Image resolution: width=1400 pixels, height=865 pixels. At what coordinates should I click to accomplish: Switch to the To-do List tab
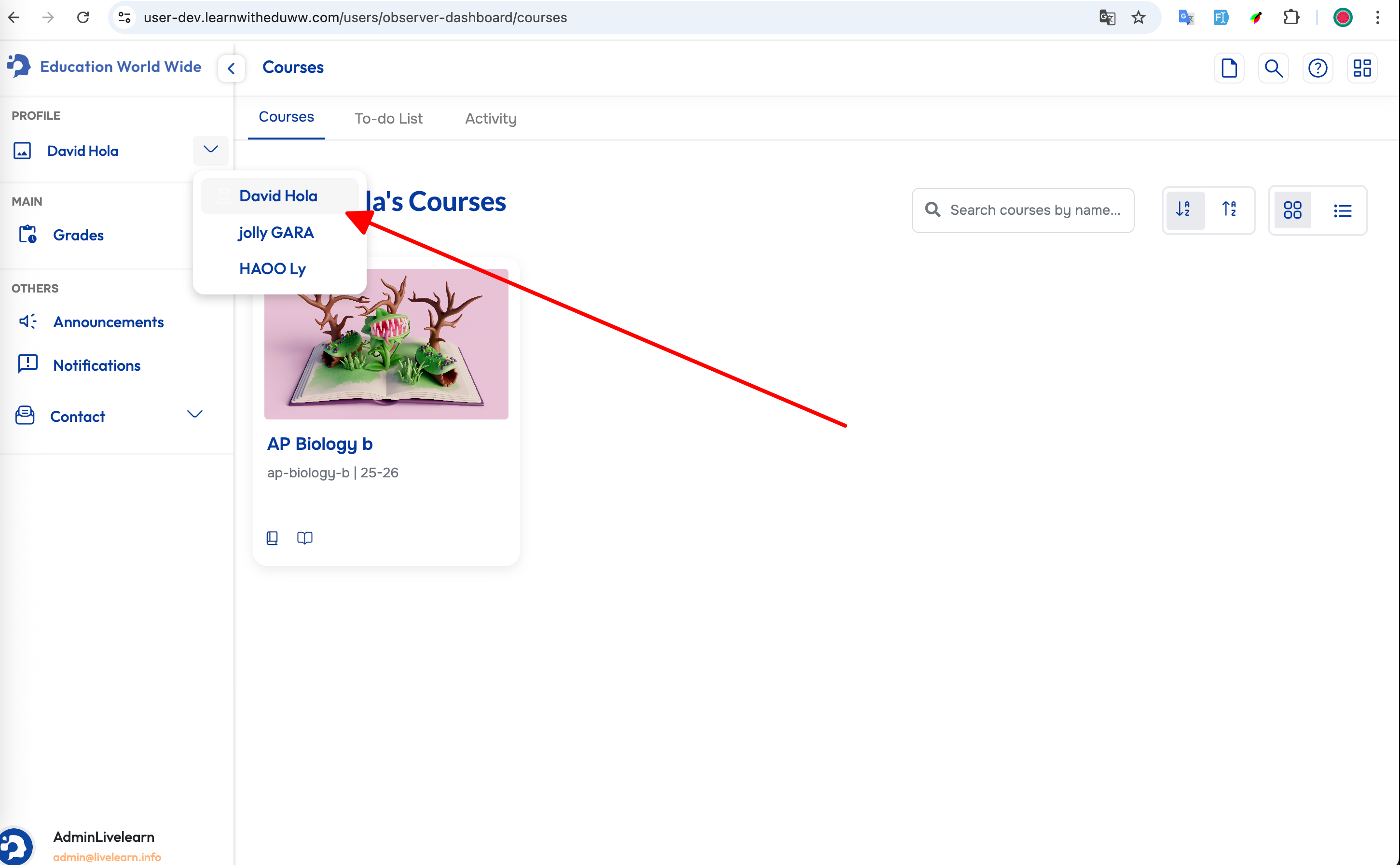tap(388, 118)
